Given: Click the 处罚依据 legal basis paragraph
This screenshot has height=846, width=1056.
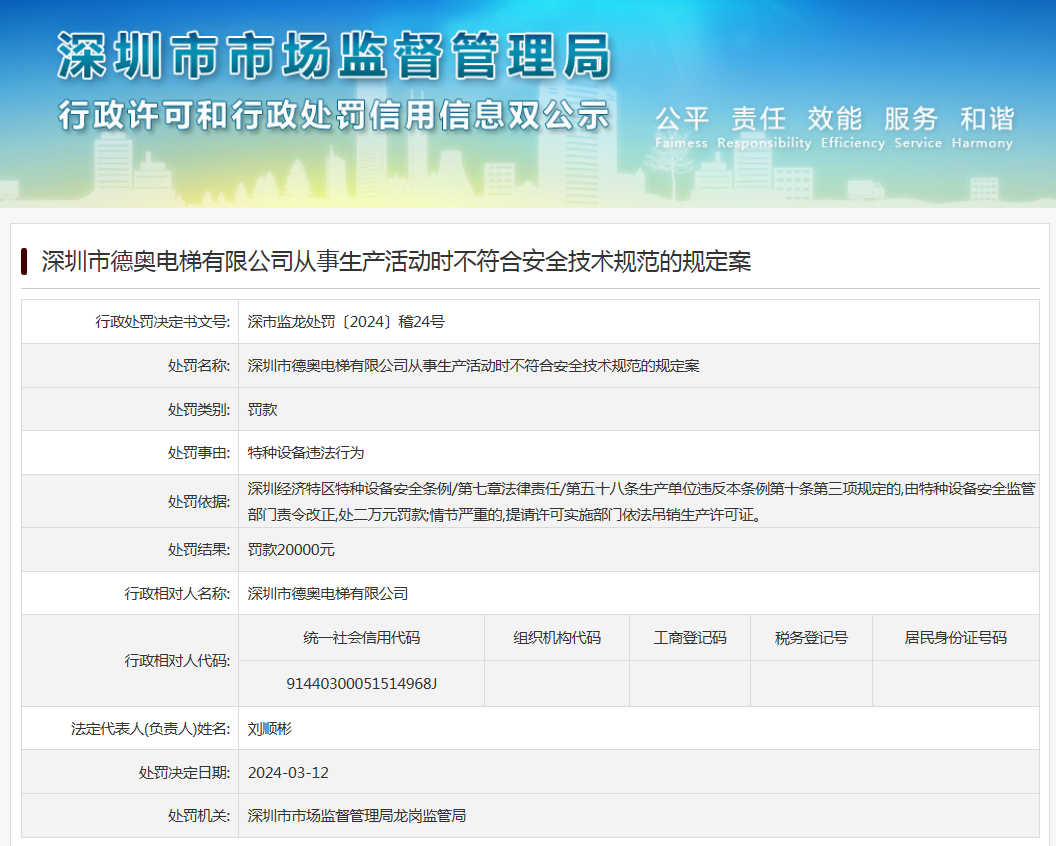Looking at the screenshot, I should pyautogui.click(x=640, y=502).
